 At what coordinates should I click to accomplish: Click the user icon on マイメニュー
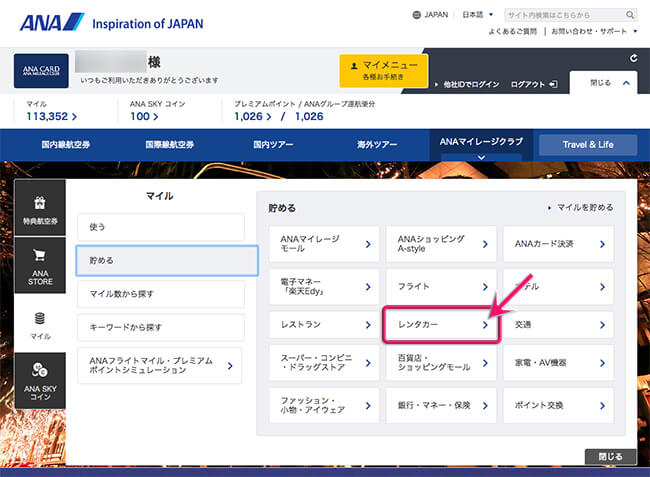[x=354, y=66]
